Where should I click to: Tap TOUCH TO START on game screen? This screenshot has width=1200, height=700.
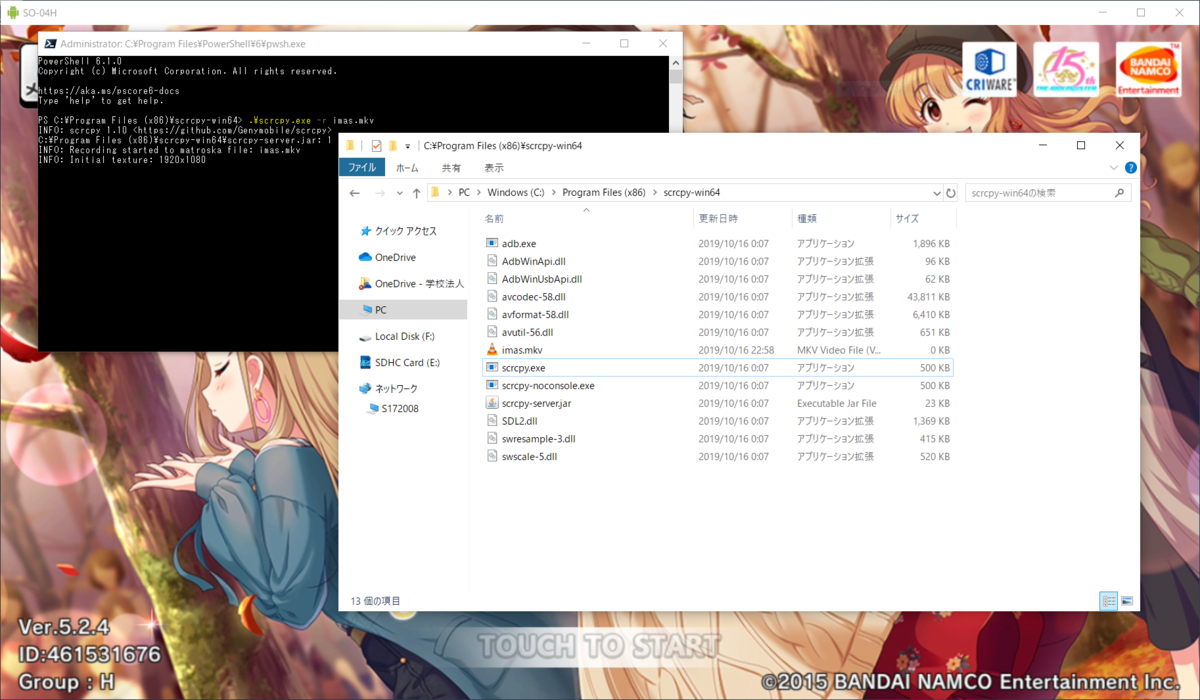600,645
